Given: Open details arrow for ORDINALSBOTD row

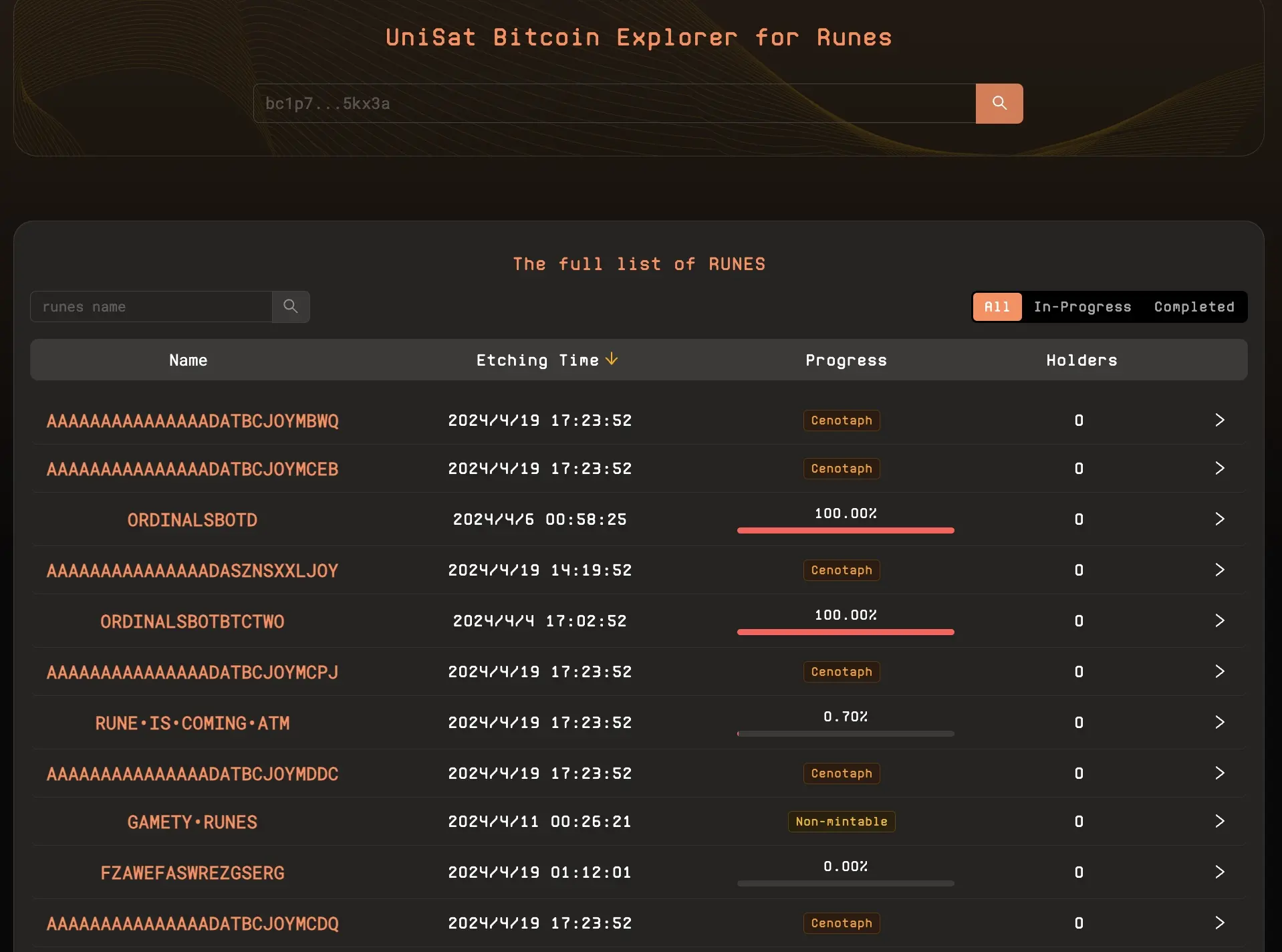Looking at the screenshot, I should [1219, 519].
